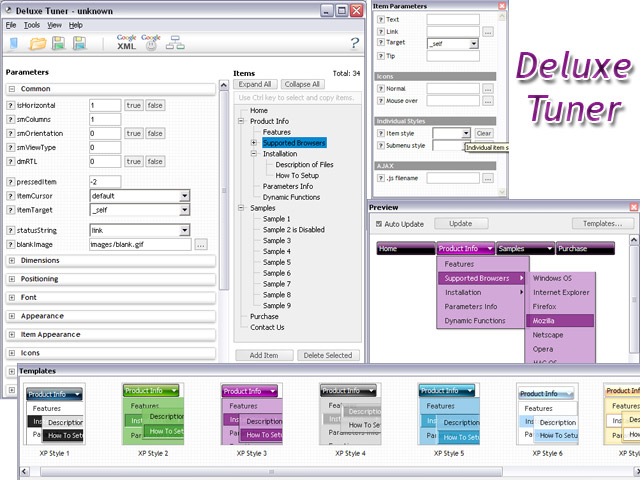Click the browse button beside blankImage field

click(x=201, y=244)
